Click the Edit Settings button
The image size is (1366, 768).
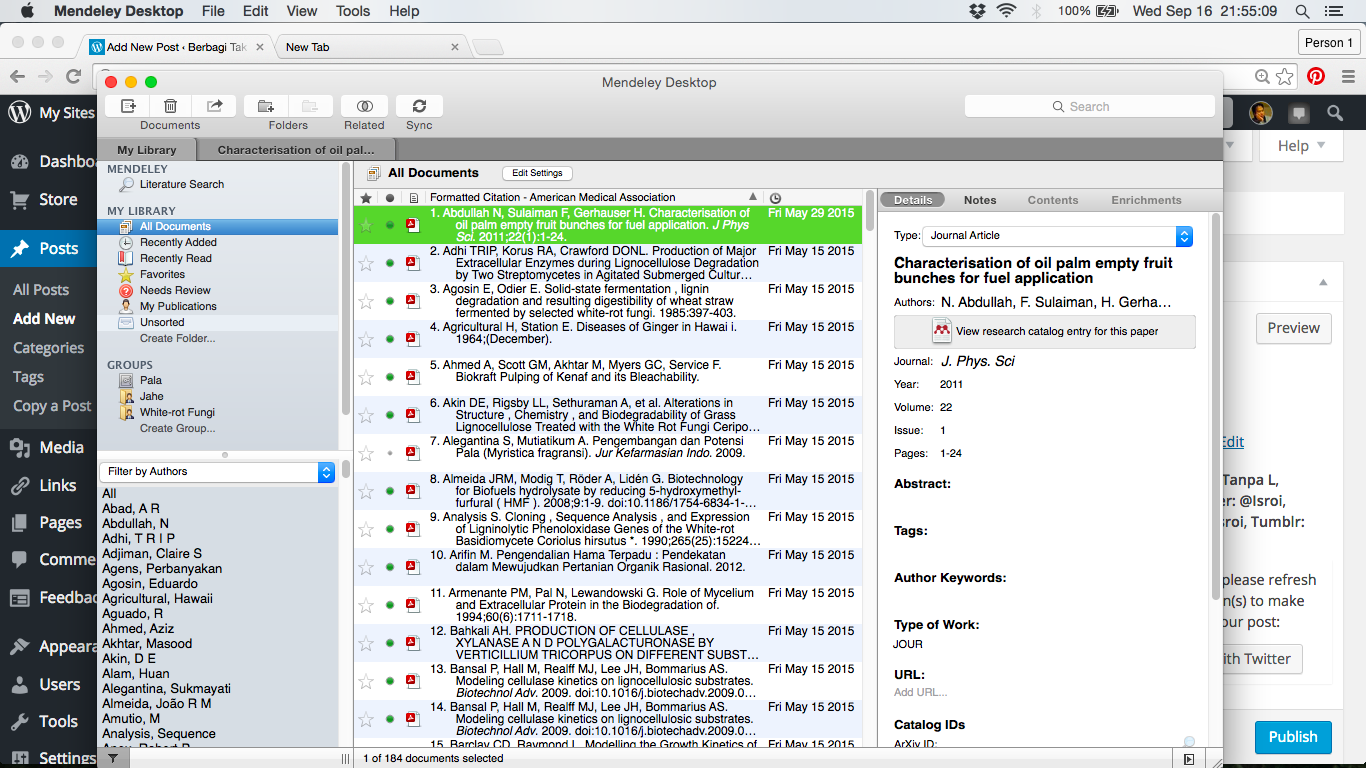click(x=537, y=173)
